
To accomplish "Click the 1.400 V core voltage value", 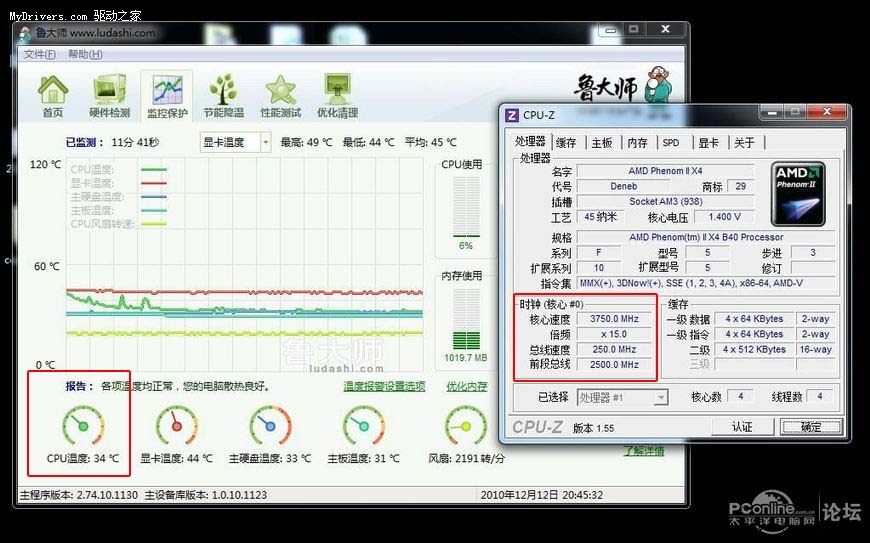I will (x=724, y=217).
